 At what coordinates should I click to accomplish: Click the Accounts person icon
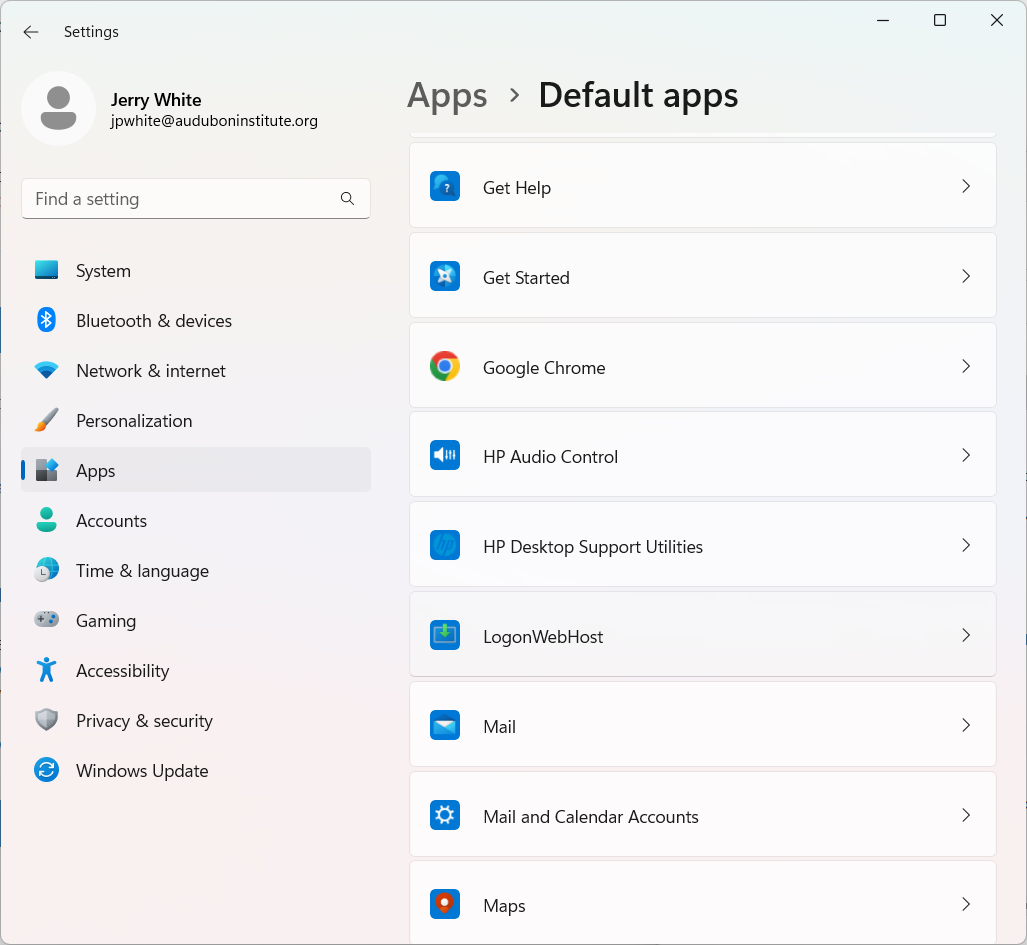click(47, 520)
